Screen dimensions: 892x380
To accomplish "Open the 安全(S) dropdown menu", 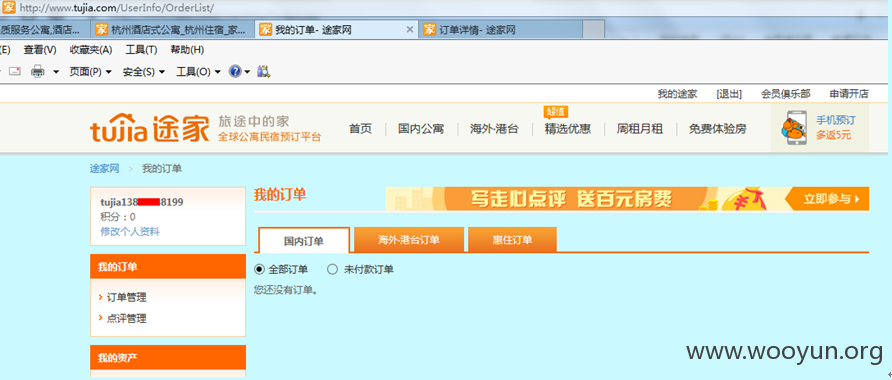I will point(144,72).
